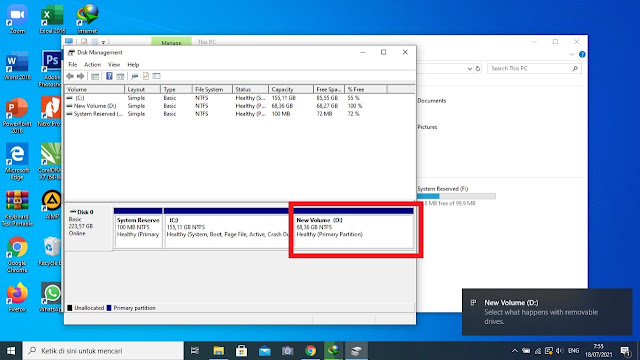640x360 pixels.
Task: Sort by Free Space column header
Action: 329,89
